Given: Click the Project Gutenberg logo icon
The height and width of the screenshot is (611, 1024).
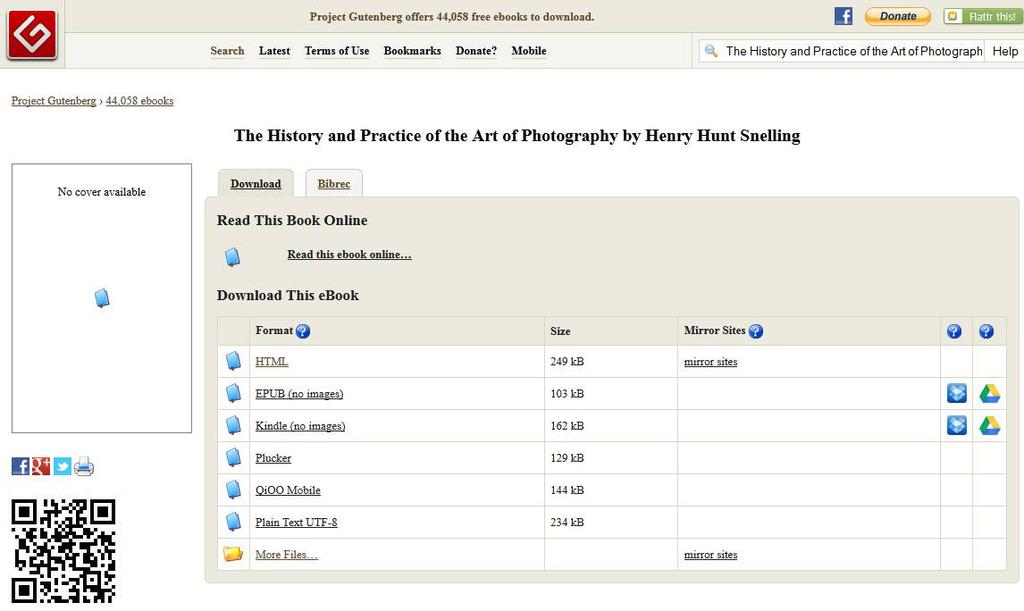Looking at the screenshot, I should tap(32, 33).
